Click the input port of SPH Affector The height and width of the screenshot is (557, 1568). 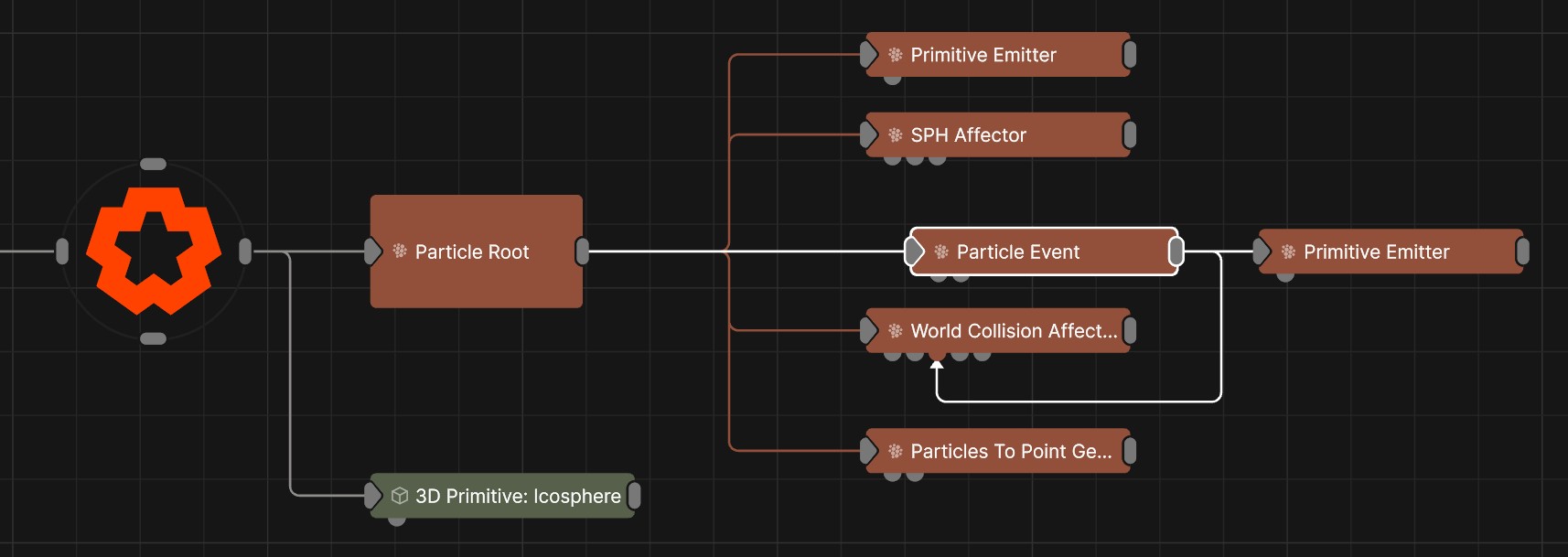click(x=867, y=135)
